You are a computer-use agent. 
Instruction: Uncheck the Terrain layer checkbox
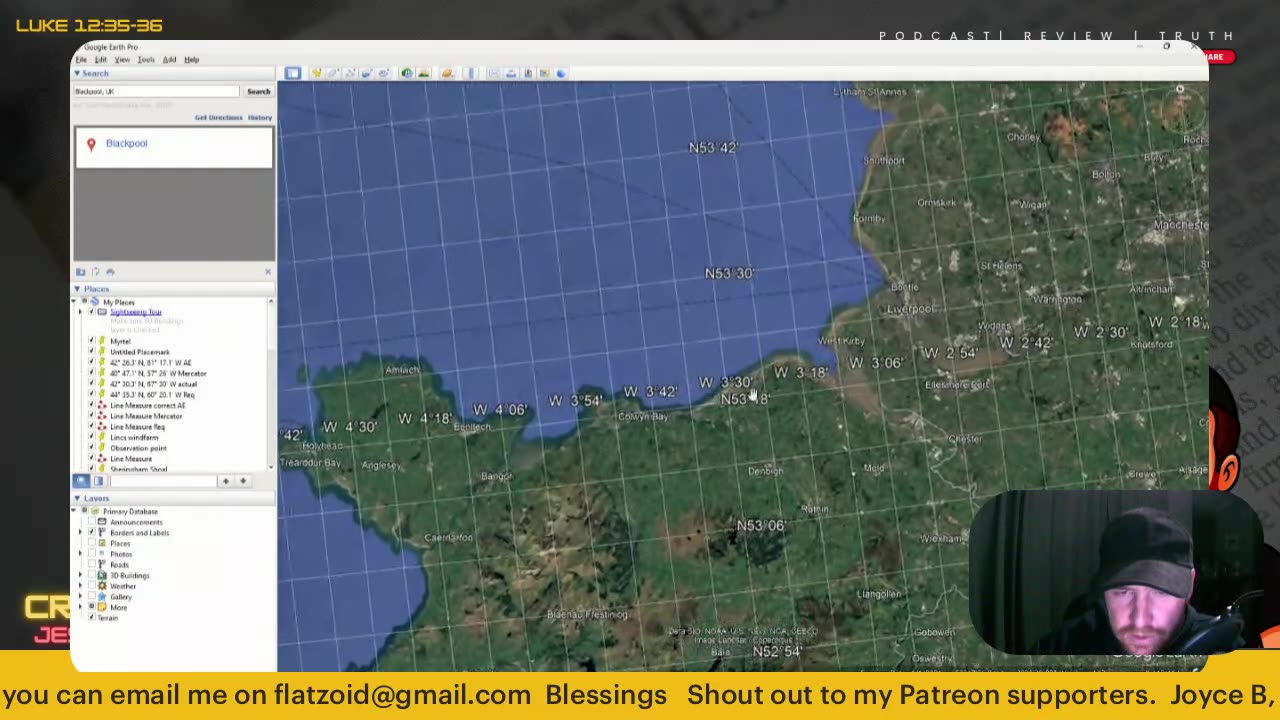click(91, 618)
